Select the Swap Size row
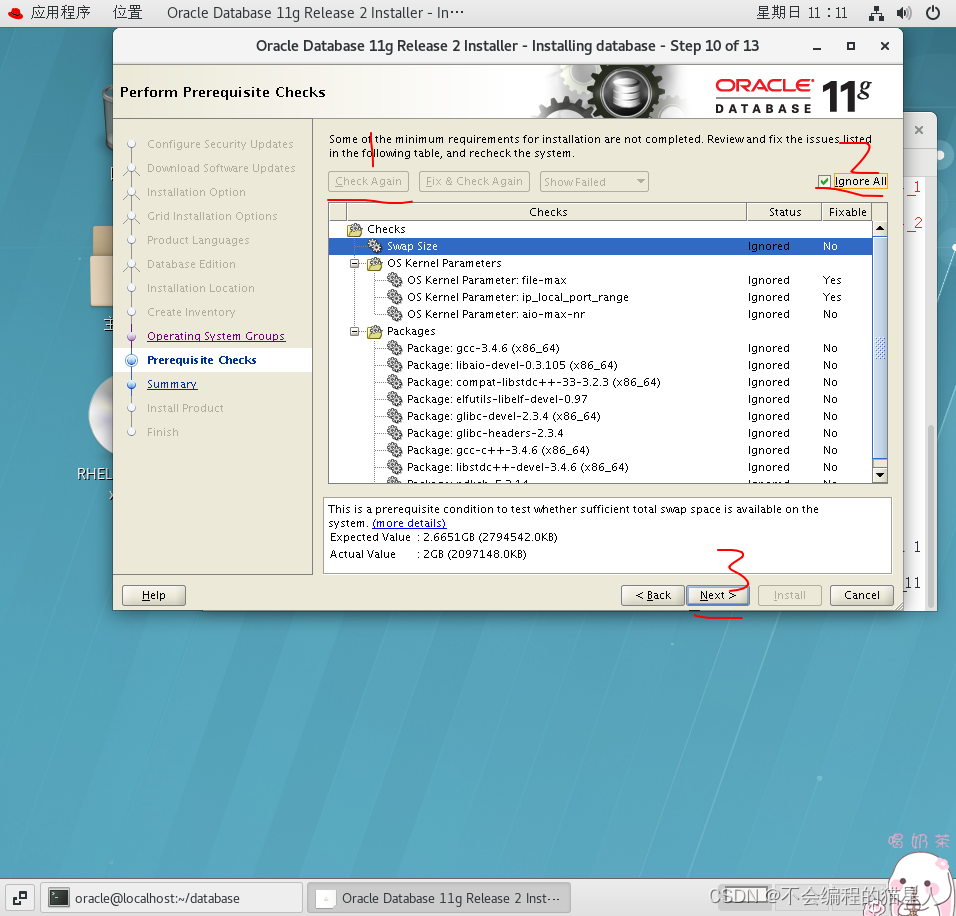The width and height of the screenshot is (956, 916). click(601, 246)
